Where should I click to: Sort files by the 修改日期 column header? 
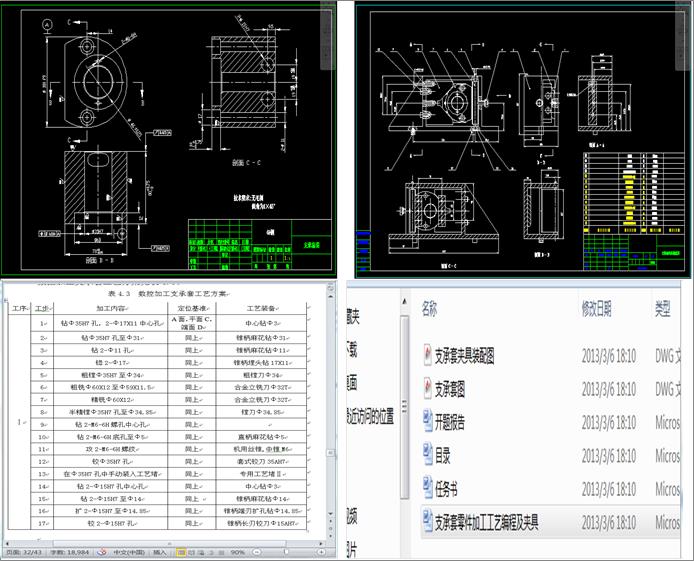click(x=602, y=309)
